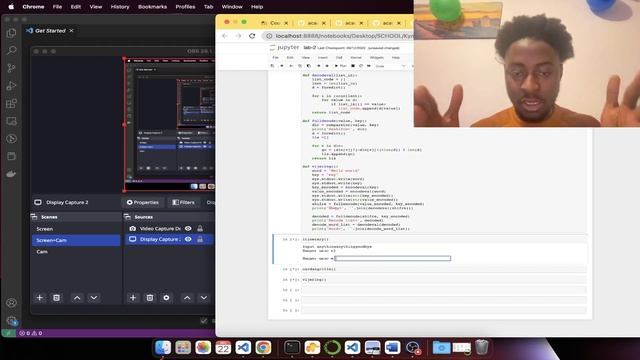The image size is (640, 360).
Task: Open the Docker whale icon in VS Code
Action: [11, 174]
